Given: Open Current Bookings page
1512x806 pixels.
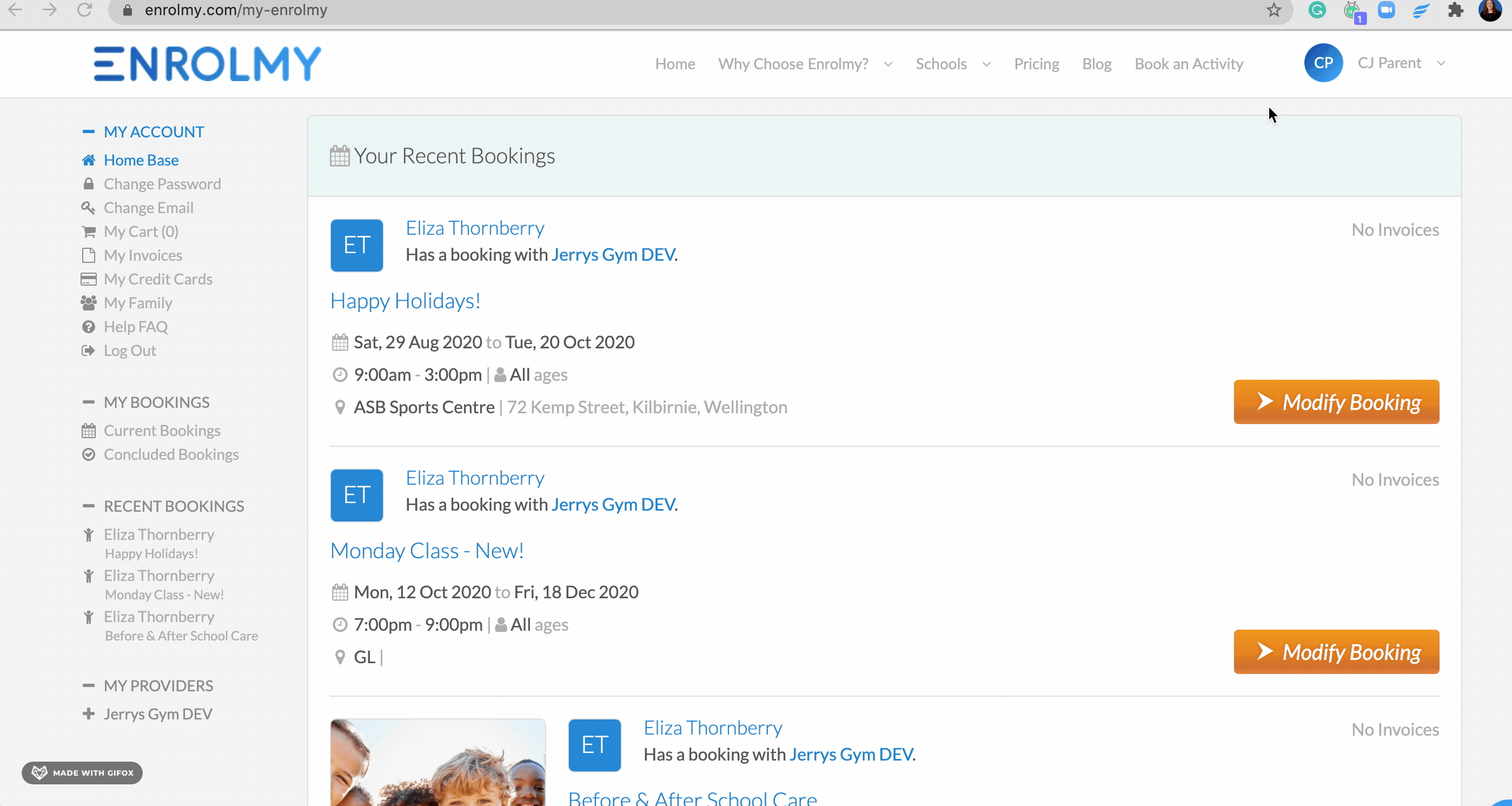Looking at the screenshot, I should pyautogui.click(x=162, y=431).
